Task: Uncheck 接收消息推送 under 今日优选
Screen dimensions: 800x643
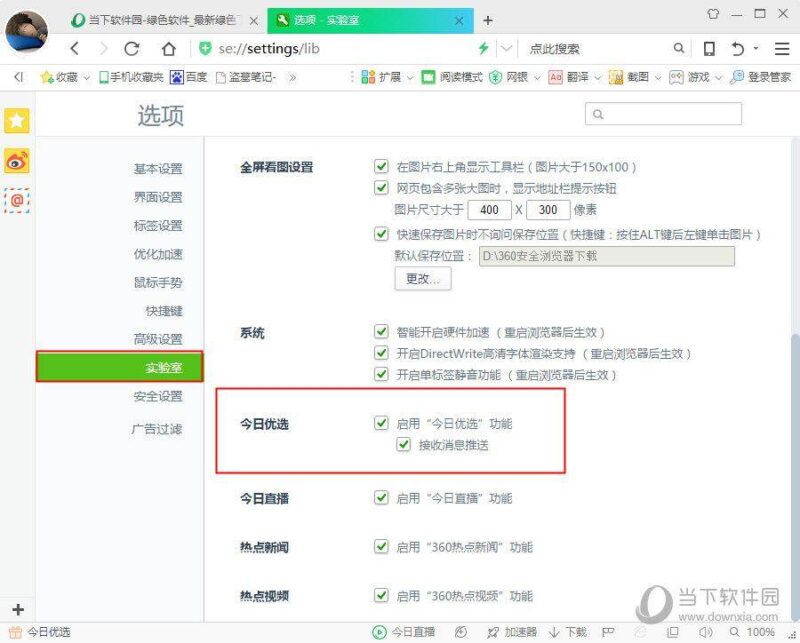Action: tap(403, 443)
